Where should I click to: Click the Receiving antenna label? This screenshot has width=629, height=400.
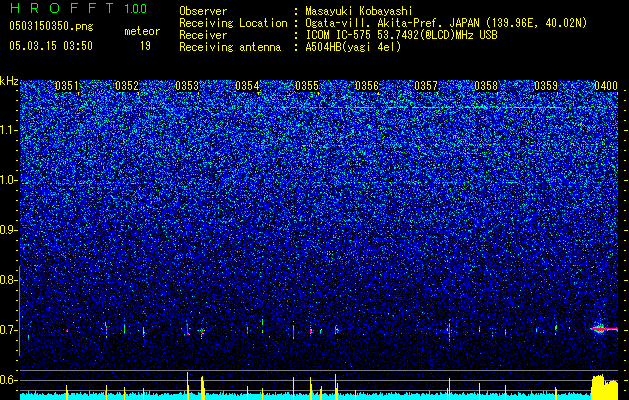(x=230, y=47)
